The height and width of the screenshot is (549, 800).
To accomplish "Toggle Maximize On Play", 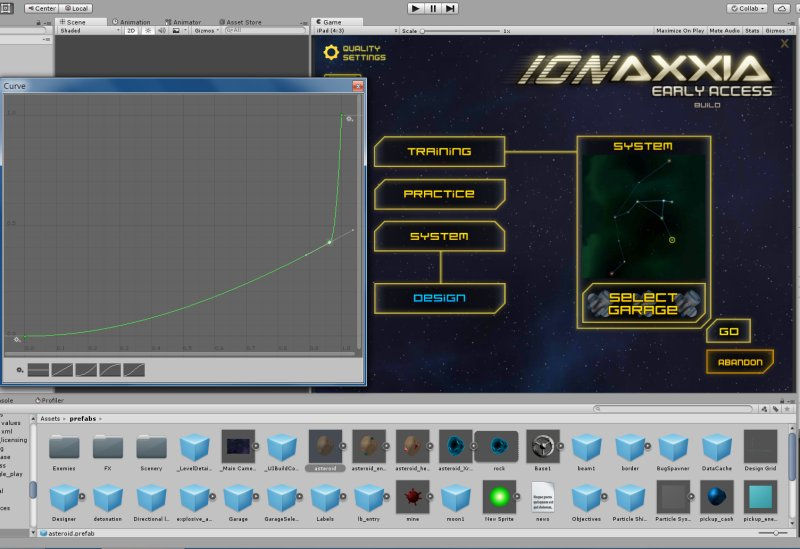I will coord(680,31).
